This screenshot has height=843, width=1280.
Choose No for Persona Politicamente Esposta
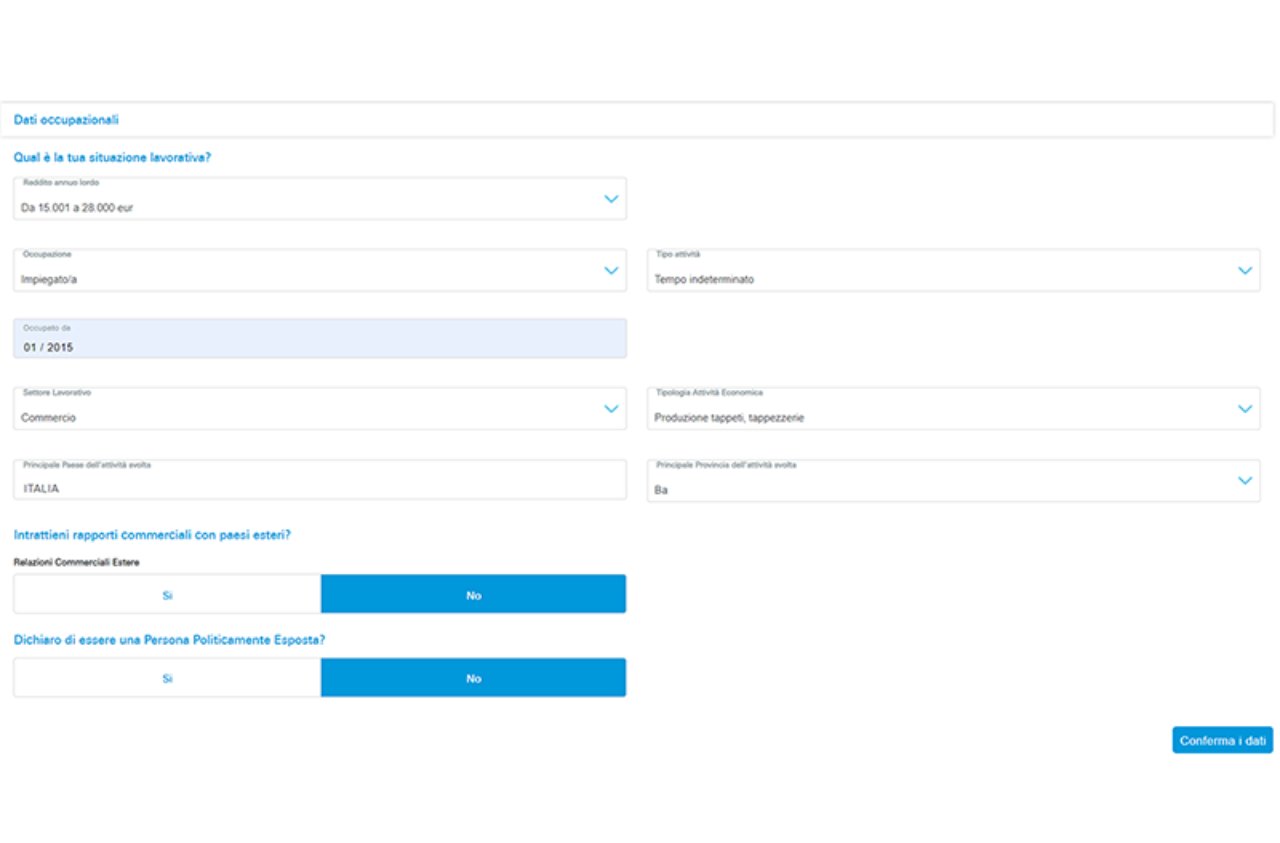coord(473,678)
